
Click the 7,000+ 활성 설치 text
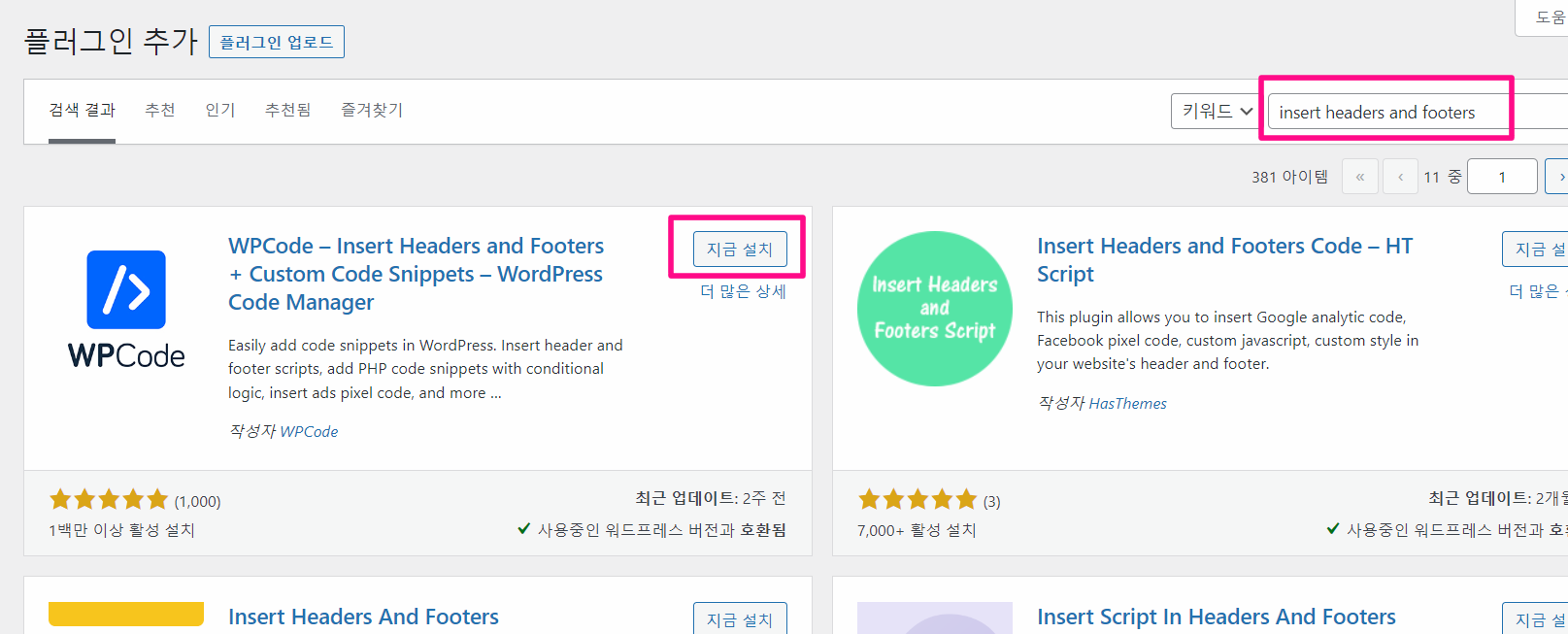click(917, 530)
